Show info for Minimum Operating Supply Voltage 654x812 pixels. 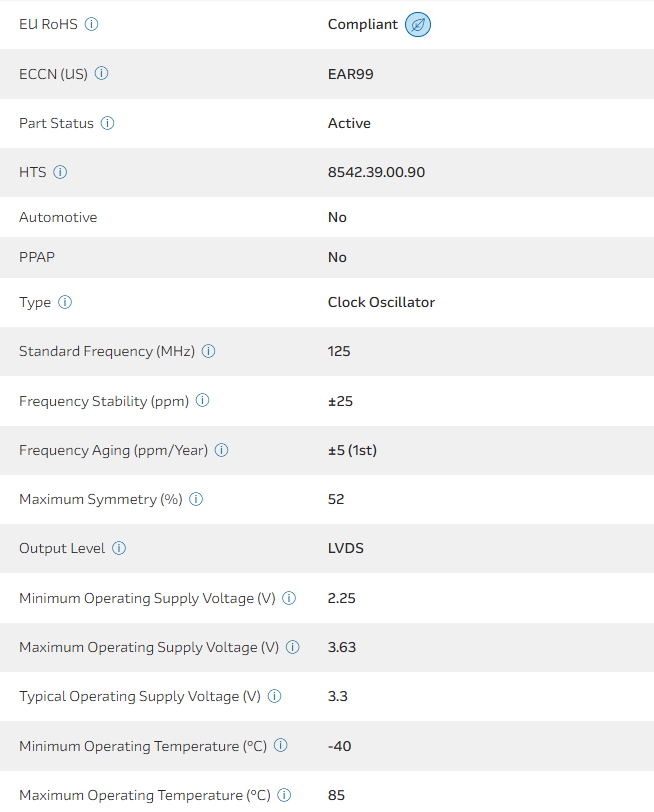click(x=289, y=598)
